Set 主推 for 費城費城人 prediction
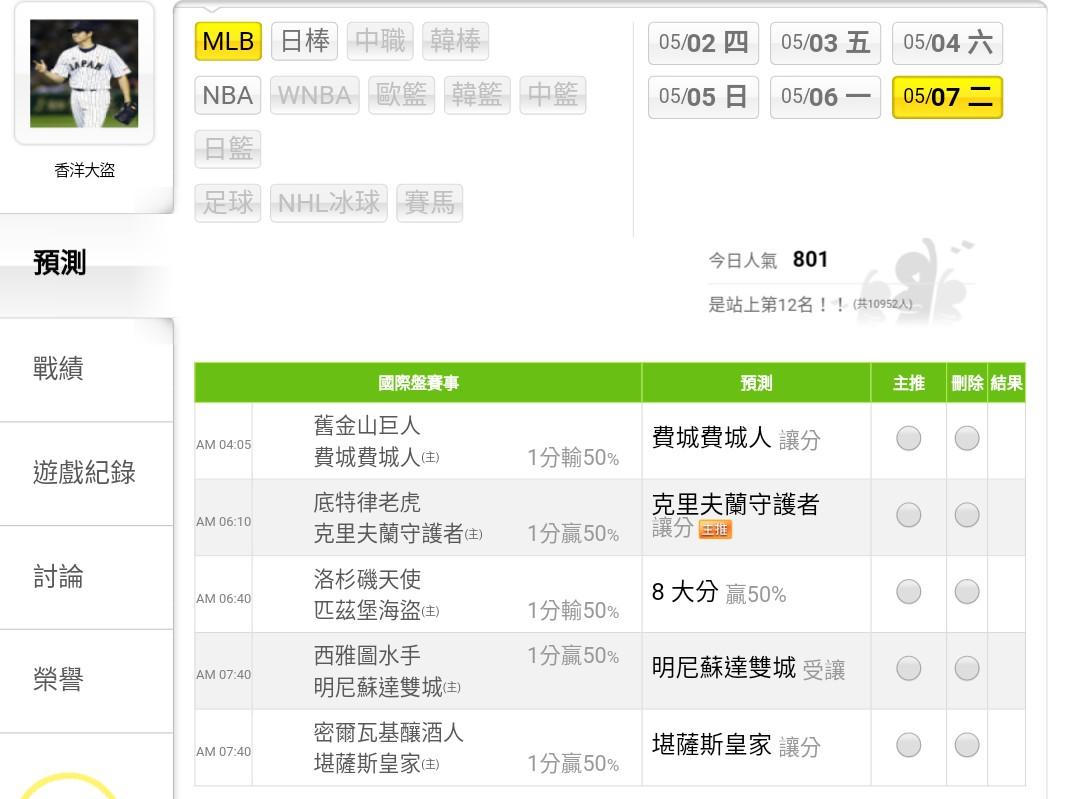1080x799 pixels. pyautogui.click(x=908, y=438)
